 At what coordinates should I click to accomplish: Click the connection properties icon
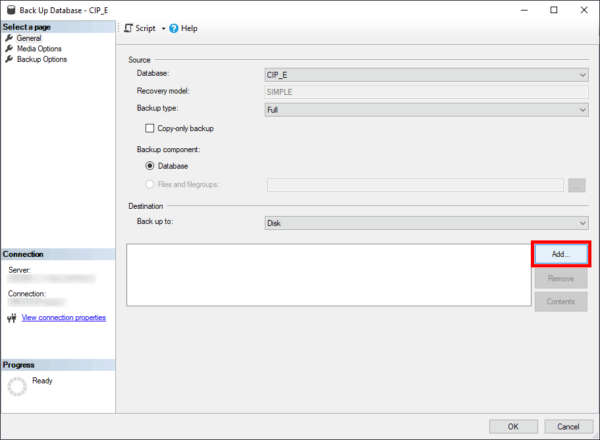(12, 318)
